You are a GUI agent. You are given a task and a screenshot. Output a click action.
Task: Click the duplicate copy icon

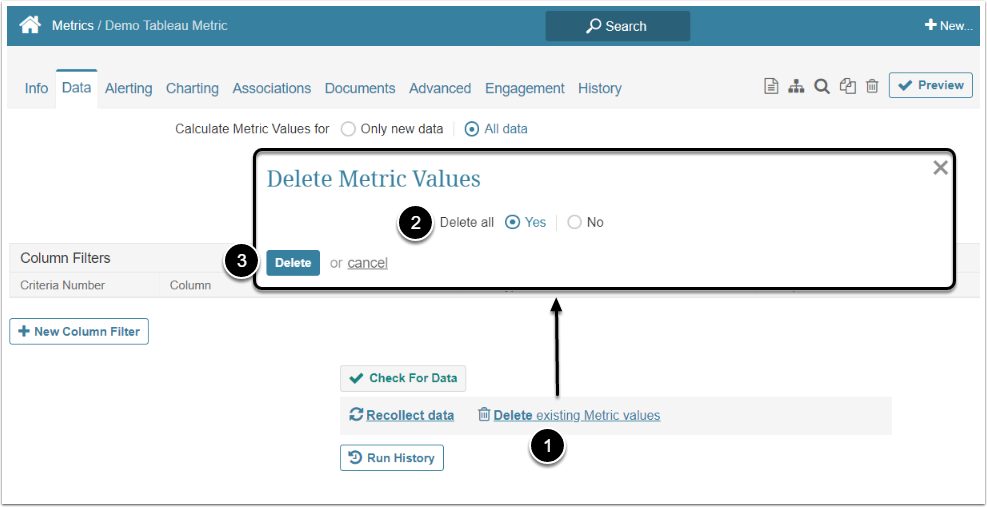pyautogui.click(x=847, y=87)
